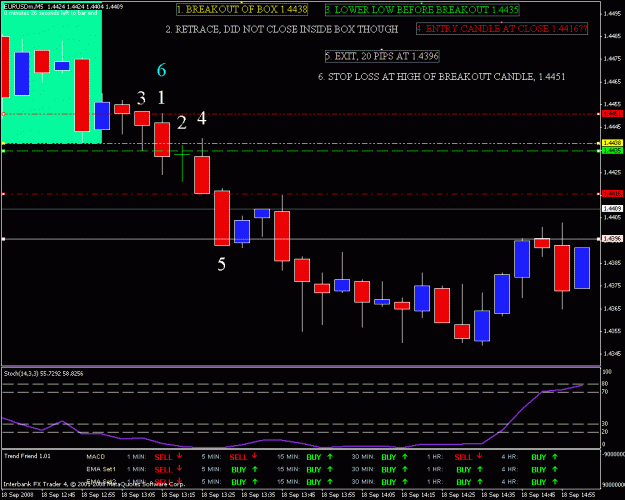Click the up arrow beside EMA Set1 4 HR BUY
The image size is (625, 500).
(x=555, y=469)
